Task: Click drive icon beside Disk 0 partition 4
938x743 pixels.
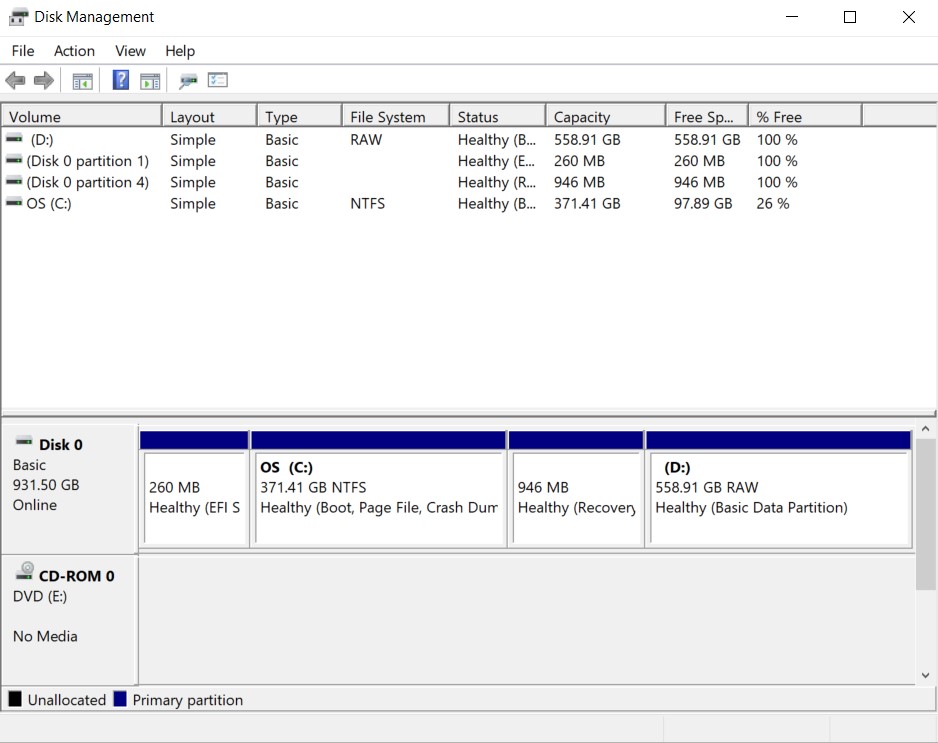Action: (14, 181)
